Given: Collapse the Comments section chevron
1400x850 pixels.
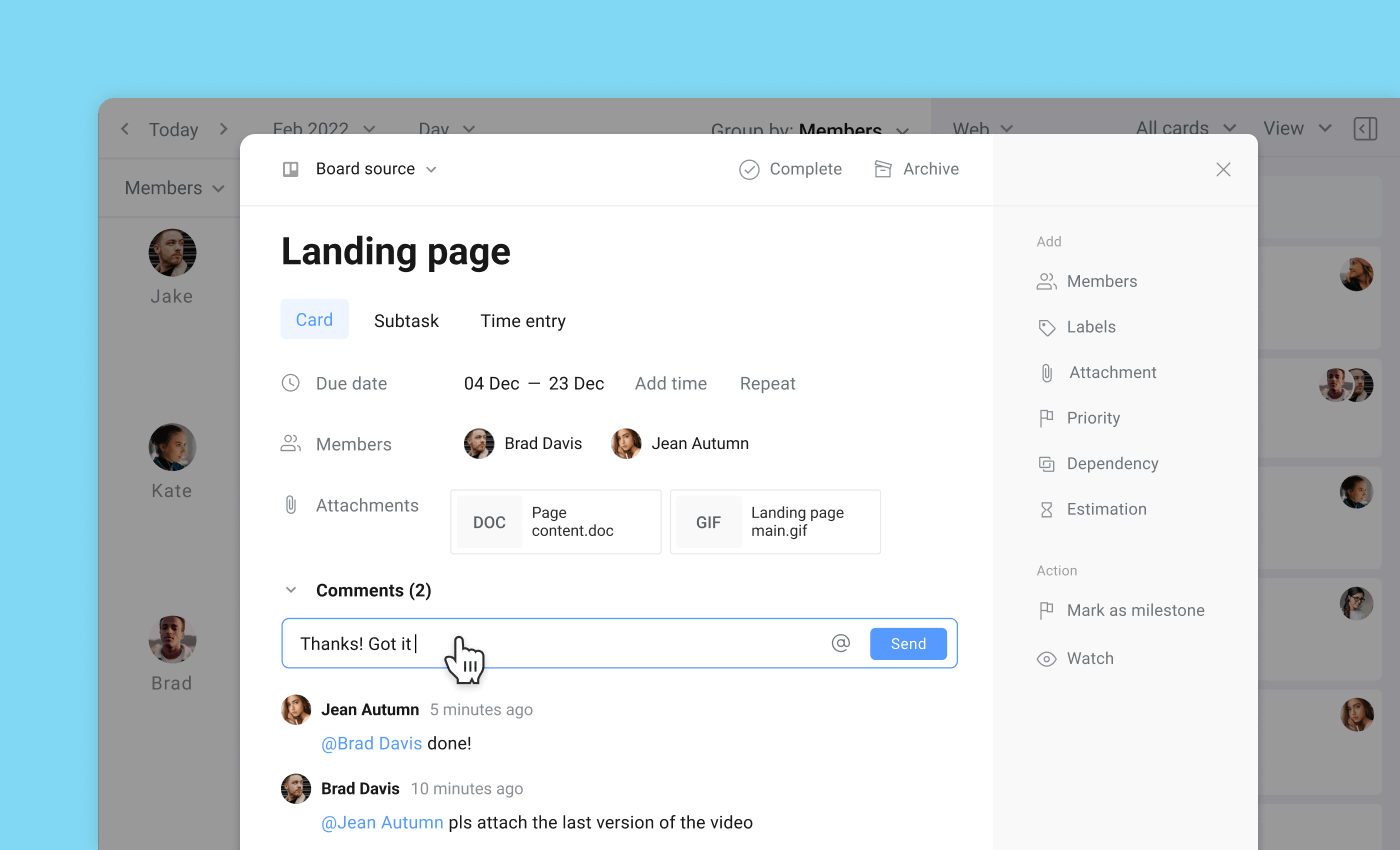Looking at the screenshot, I should pos(291,590).
